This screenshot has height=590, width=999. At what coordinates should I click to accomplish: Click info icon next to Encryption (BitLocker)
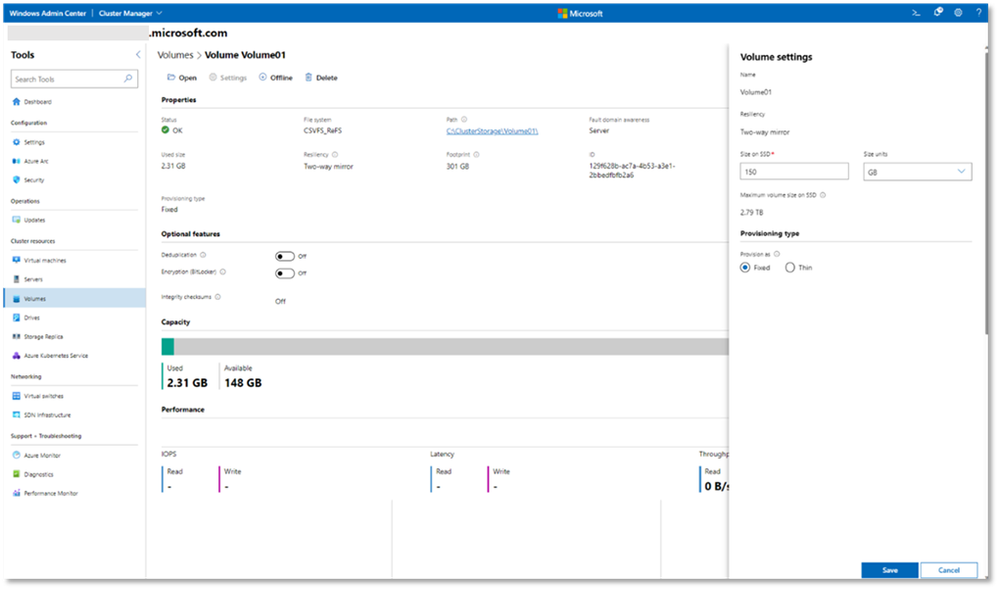[x=223, y=272]
